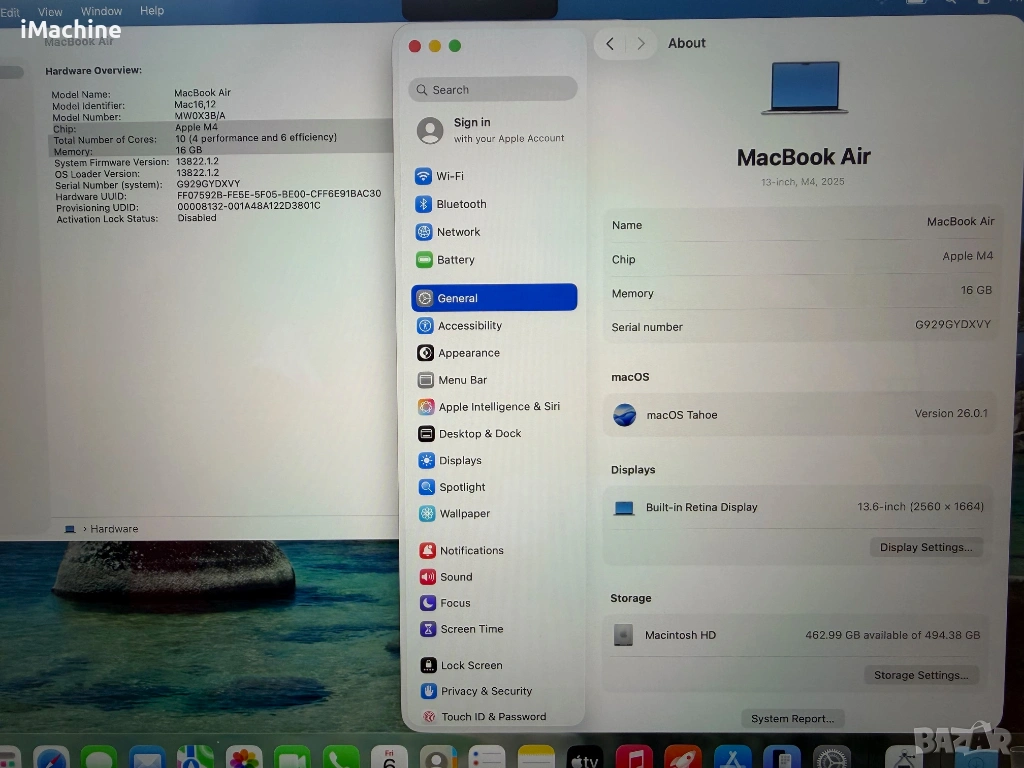Open the Help menu
Viewport: 1024px width, 768px height.
[x=152, y=11]
